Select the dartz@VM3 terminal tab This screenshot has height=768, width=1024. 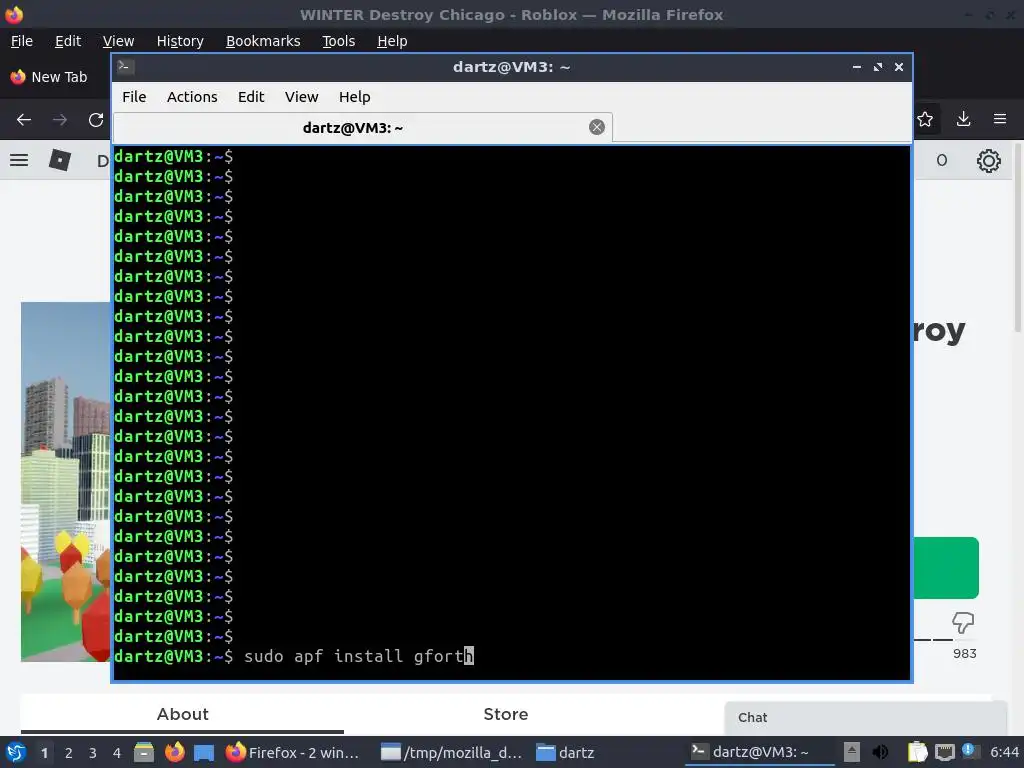[363, 127]
